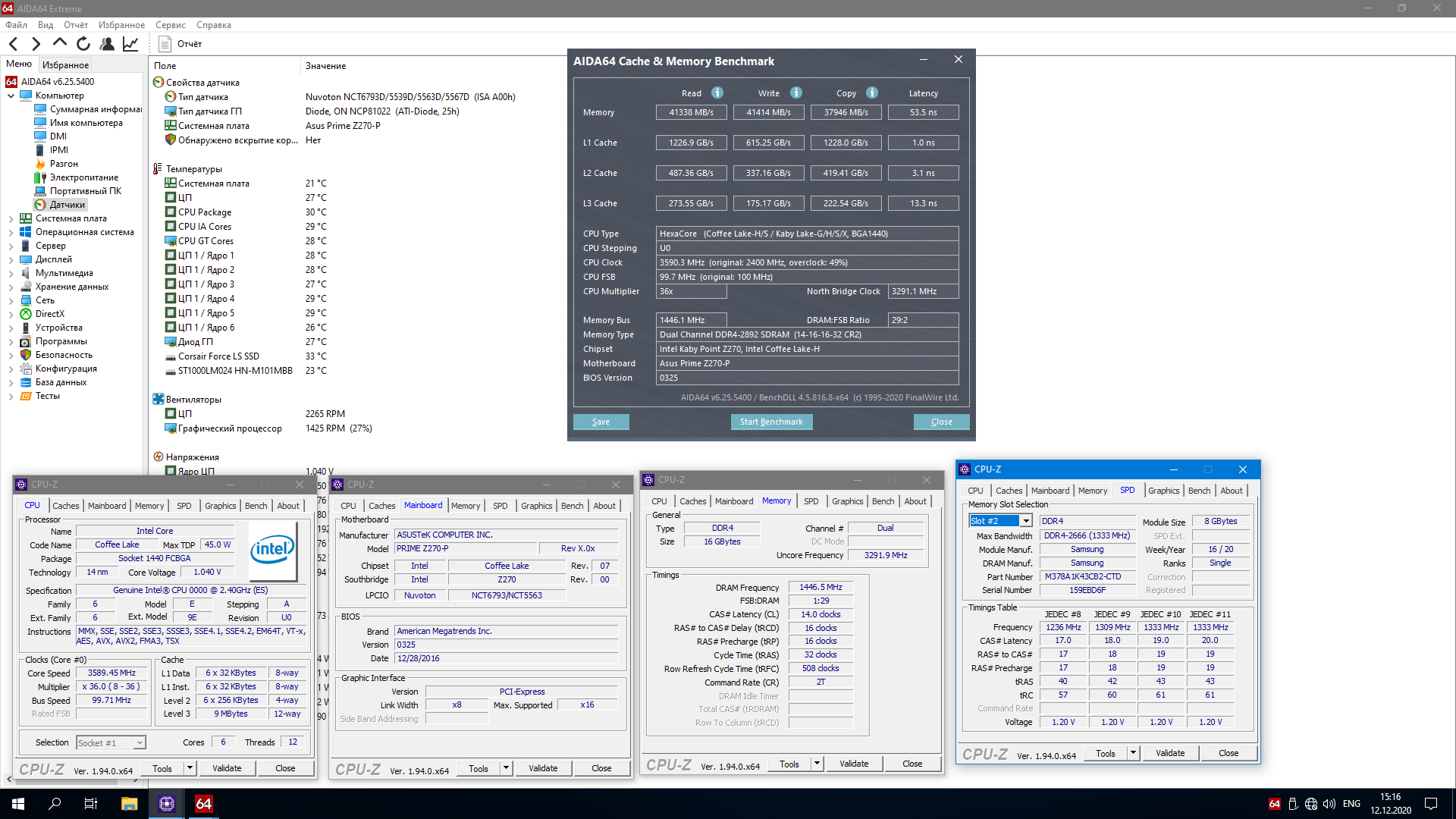Image resolution: width=1456 pixels, height=819 pixels.
Task: Click Start Benchmark button
Action: click(x=771, y=422)
